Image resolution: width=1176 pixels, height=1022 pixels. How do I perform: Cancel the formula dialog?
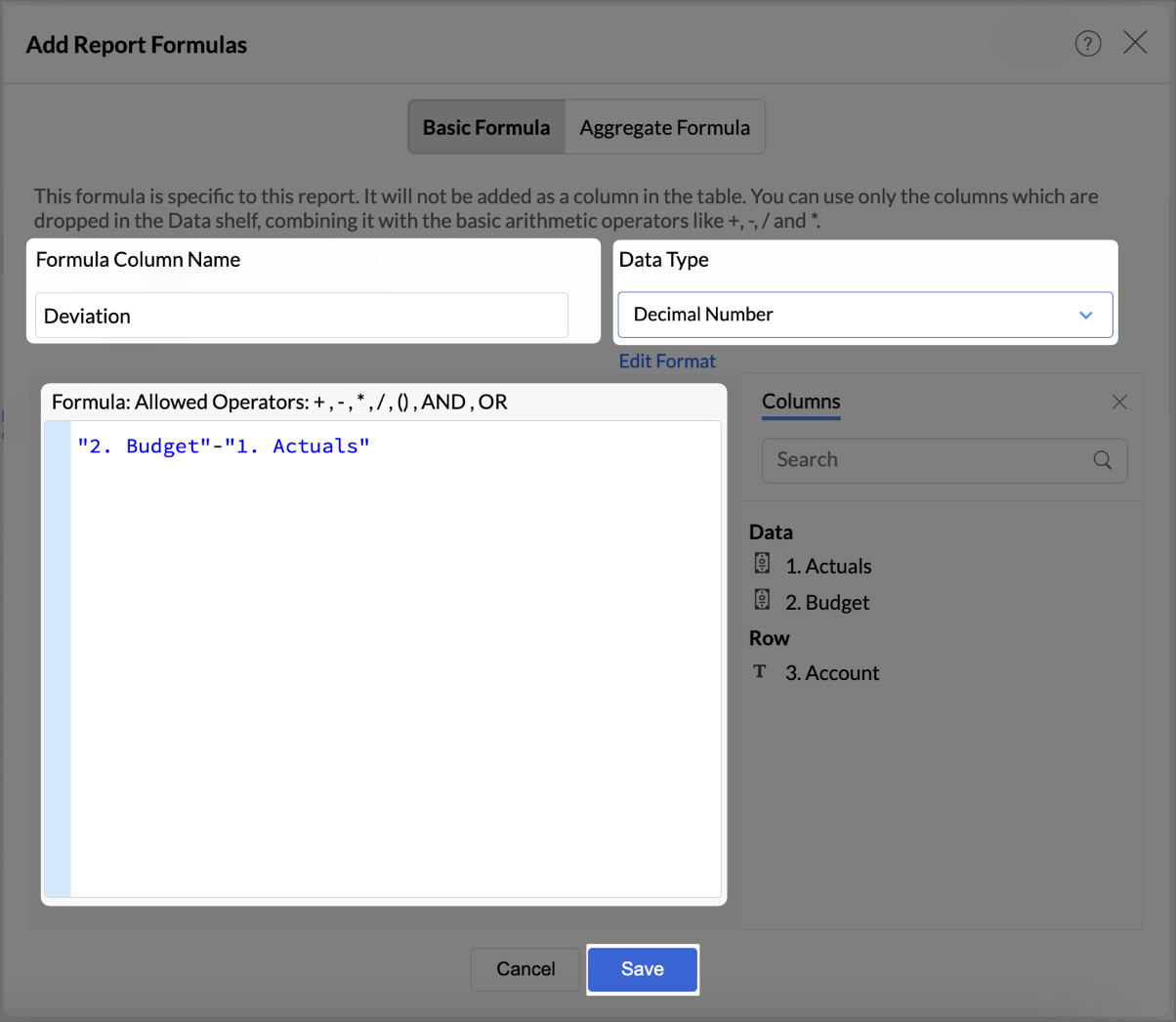click(x=525, y=969)
